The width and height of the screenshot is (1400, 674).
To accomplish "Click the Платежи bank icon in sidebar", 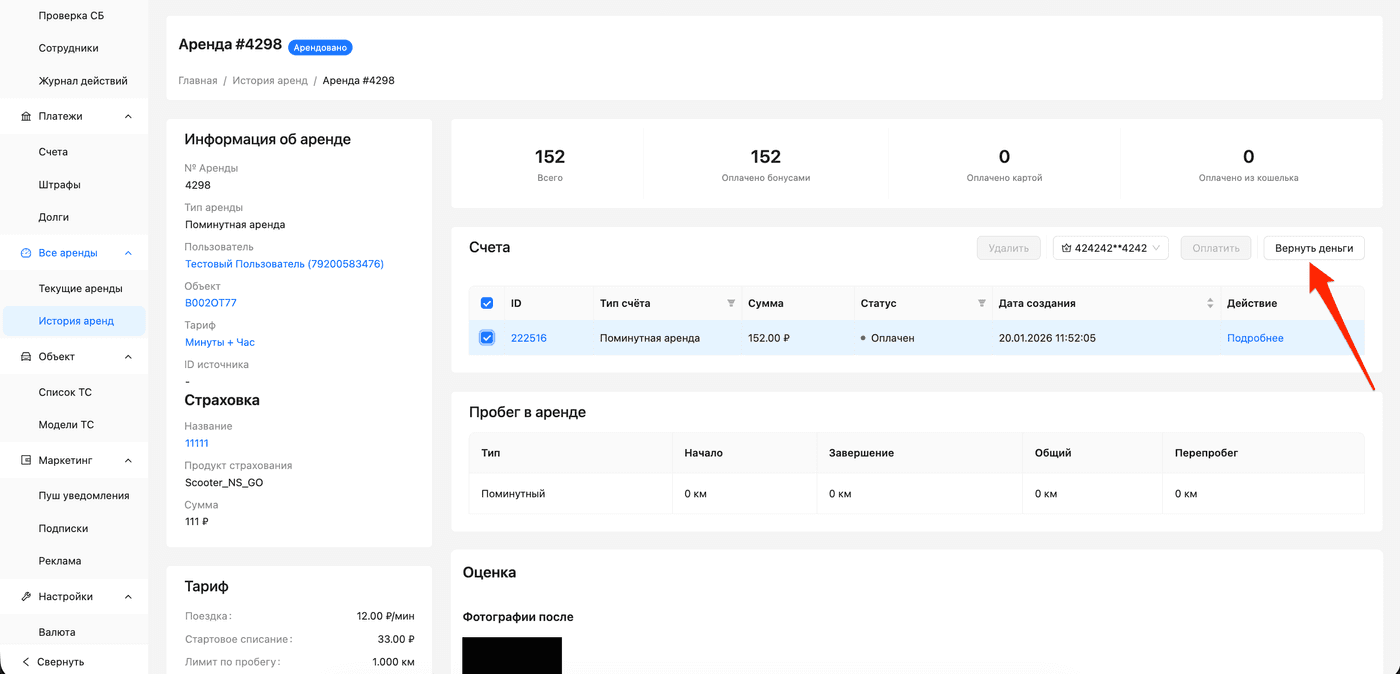I will [26, 117].
